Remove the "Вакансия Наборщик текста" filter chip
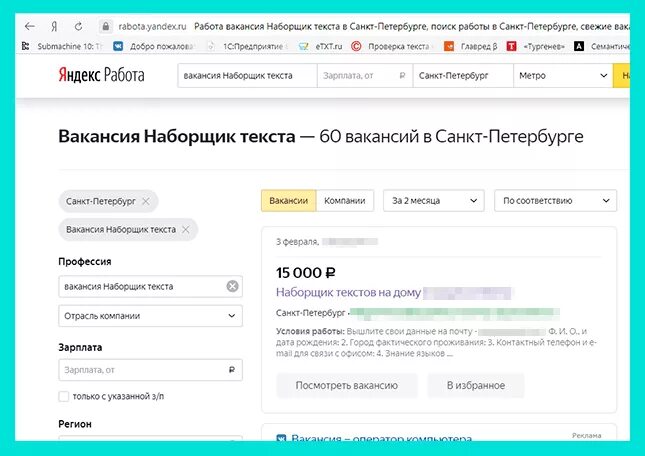Image resolution: width=645 pixels, height=456 pixels. [186, 229]
